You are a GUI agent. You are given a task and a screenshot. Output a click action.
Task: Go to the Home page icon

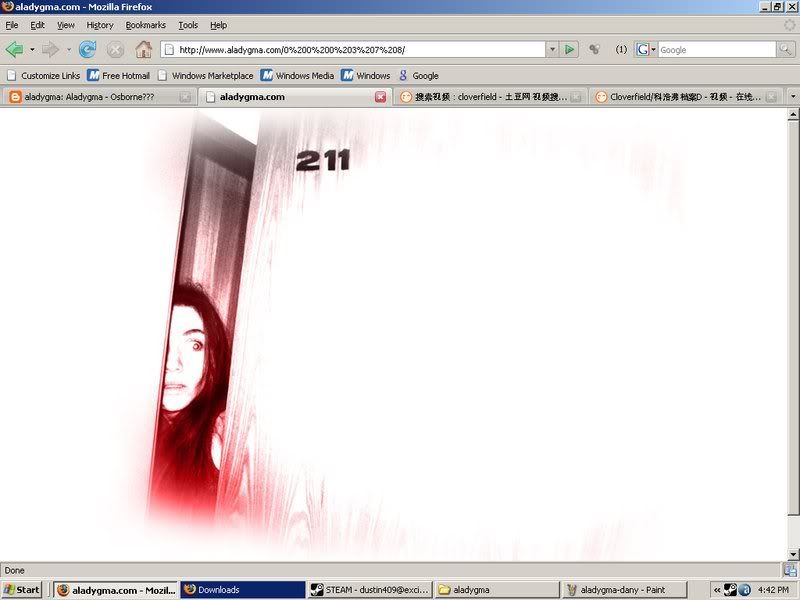point(144,49)
